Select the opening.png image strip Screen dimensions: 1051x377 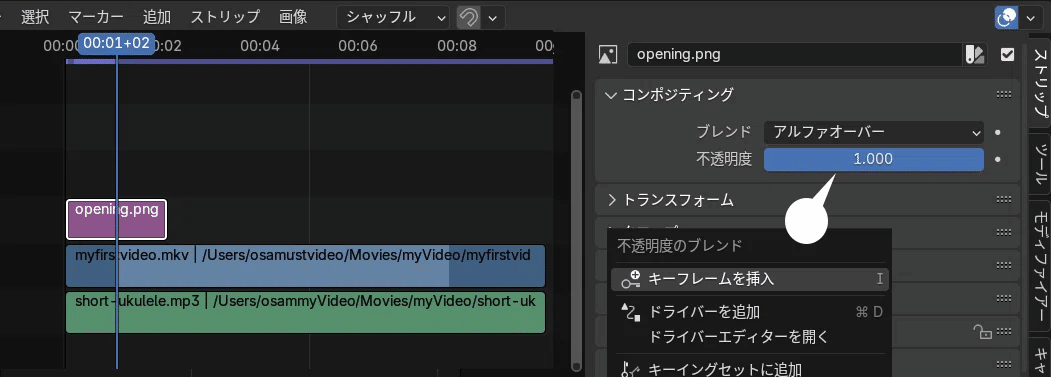click(x=117, y=219)
